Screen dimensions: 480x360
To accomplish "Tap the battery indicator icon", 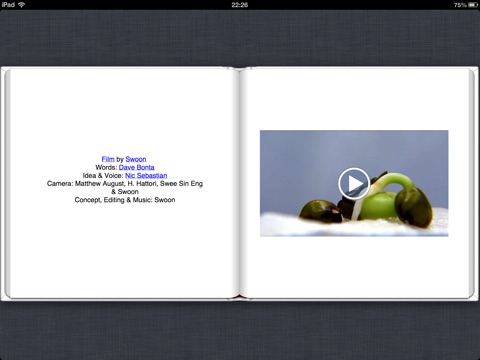I will [x=473, y=5].
